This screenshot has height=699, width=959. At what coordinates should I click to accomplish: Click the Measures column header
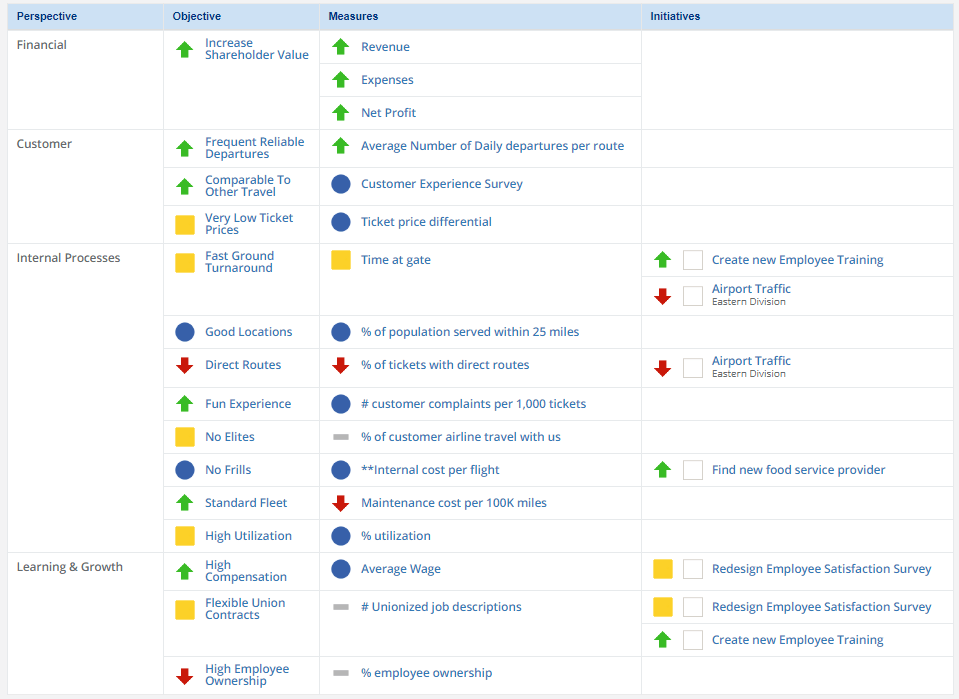pos(353,17)
